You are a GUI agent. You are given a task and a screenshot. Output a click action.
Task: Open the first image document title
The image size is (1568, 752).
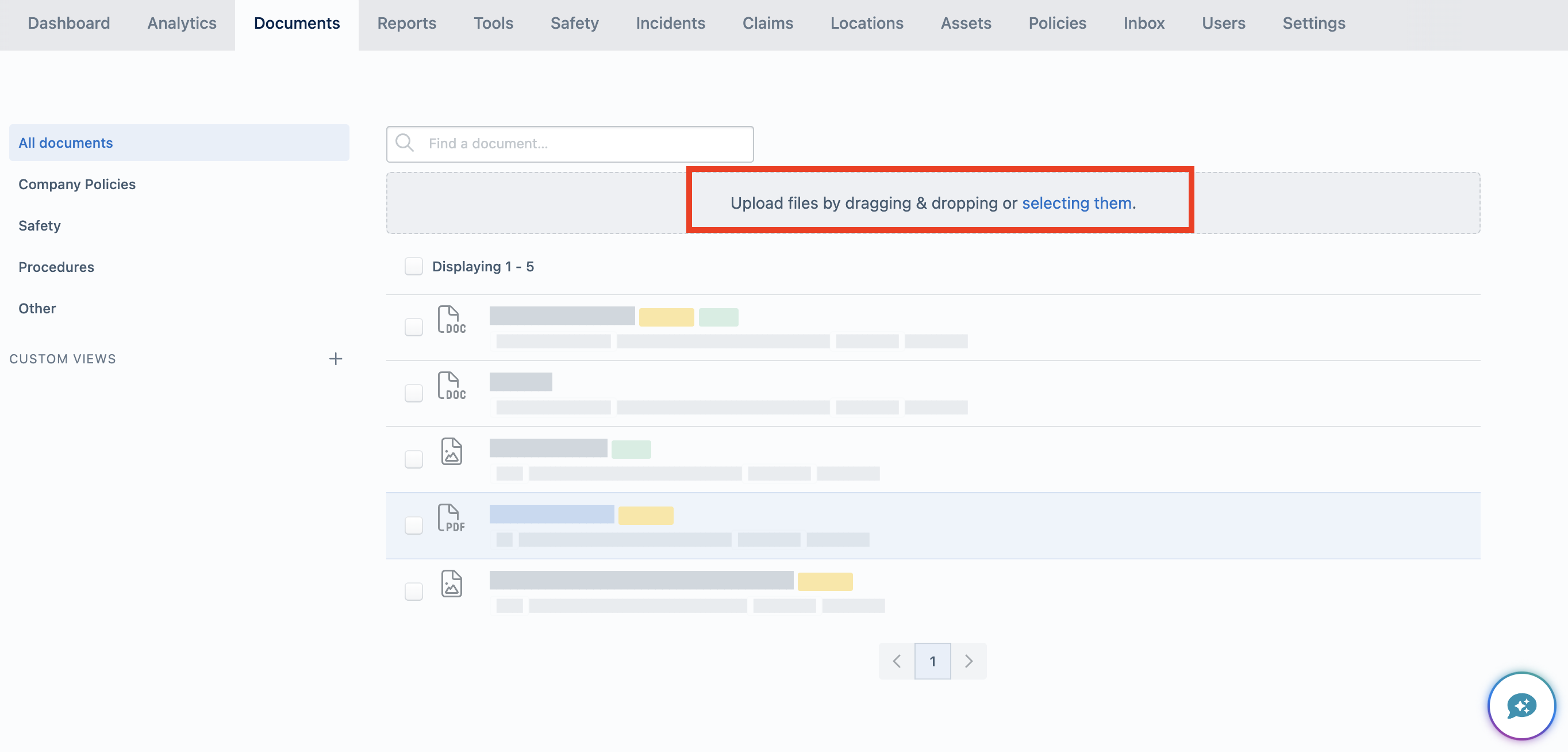[548, 447]
